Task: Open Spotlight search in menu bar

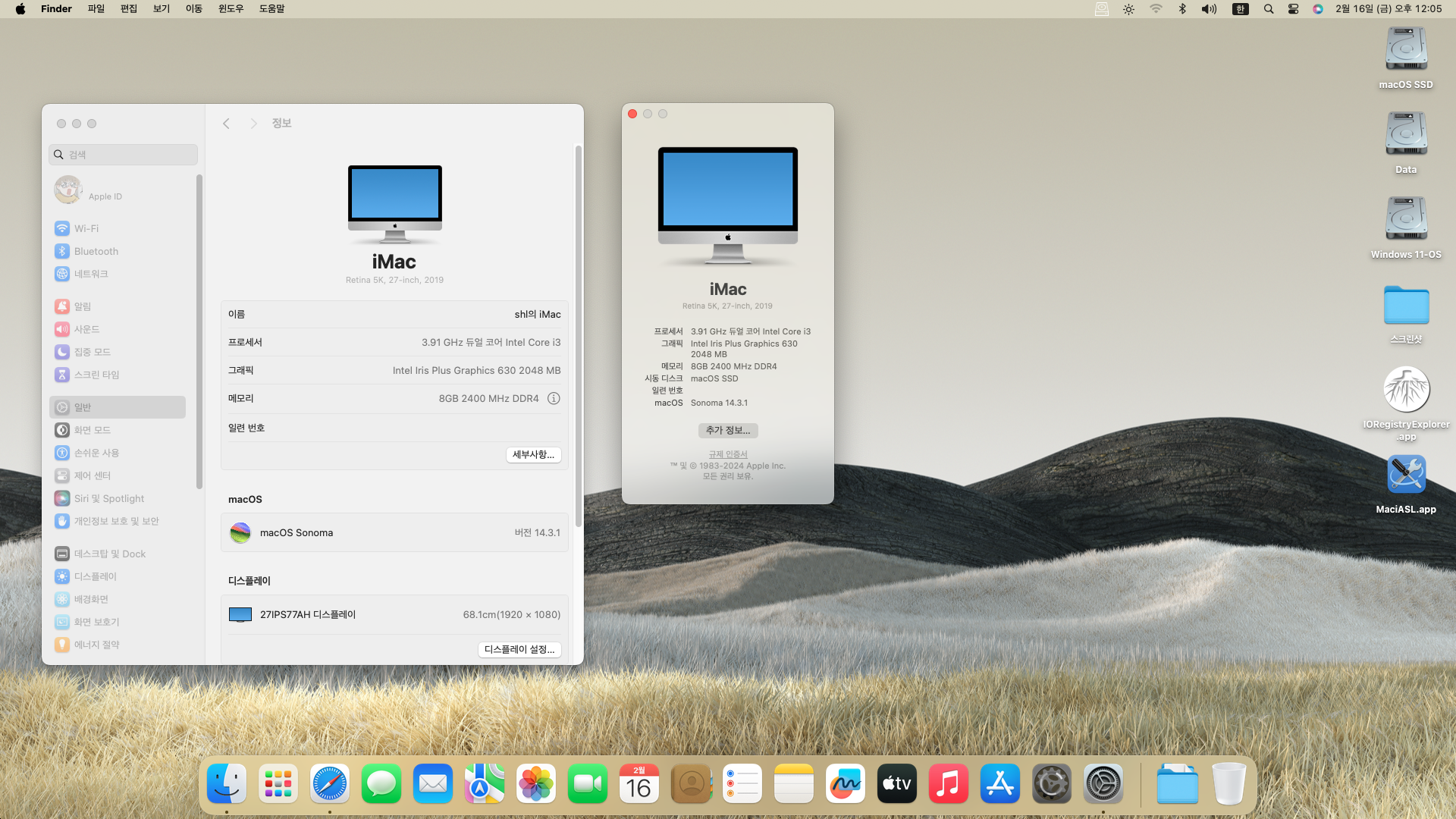Action: coord(1269,9)
